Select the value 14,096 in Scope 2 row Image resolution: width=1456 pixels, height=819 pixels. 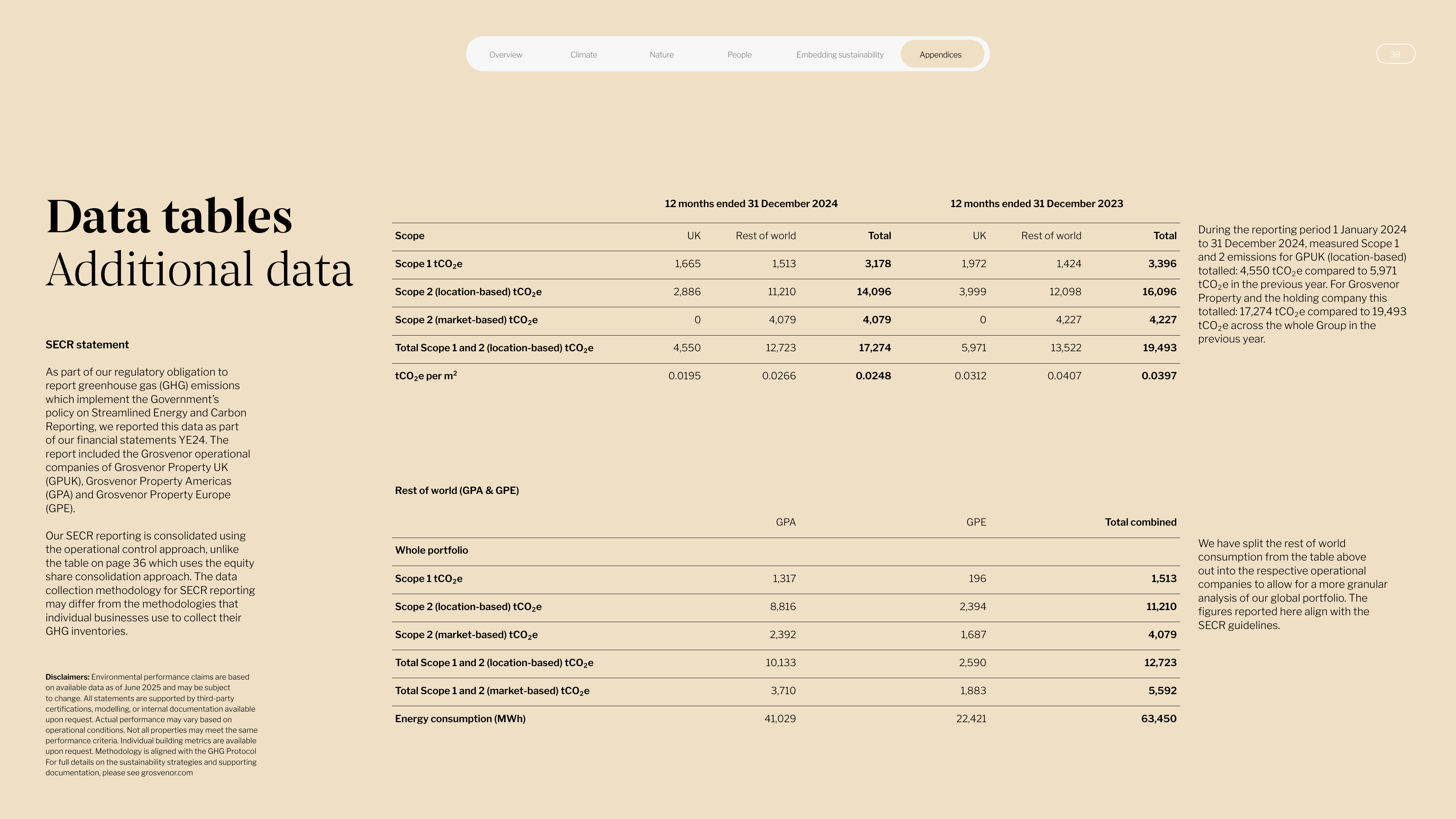[x=874, y=292]
